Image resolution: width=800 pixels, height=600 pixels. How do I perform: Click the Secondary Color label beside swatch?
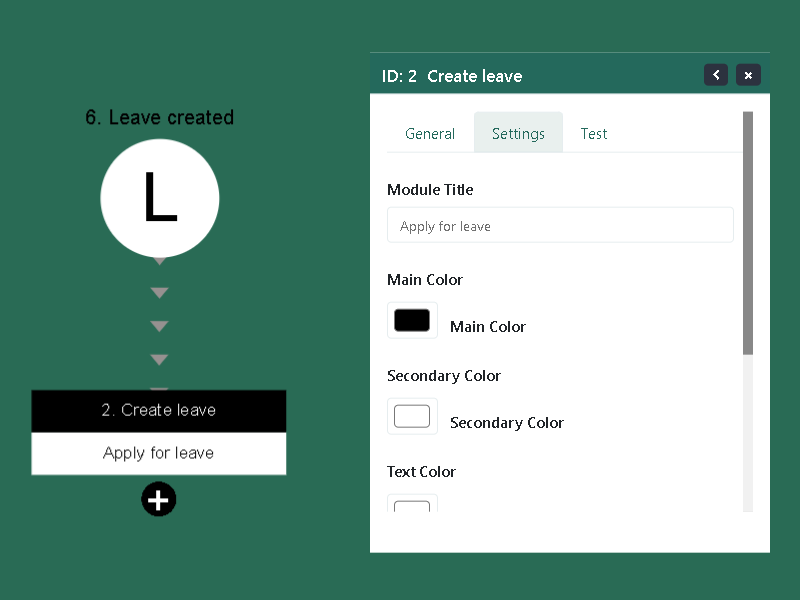pos(507,423)
